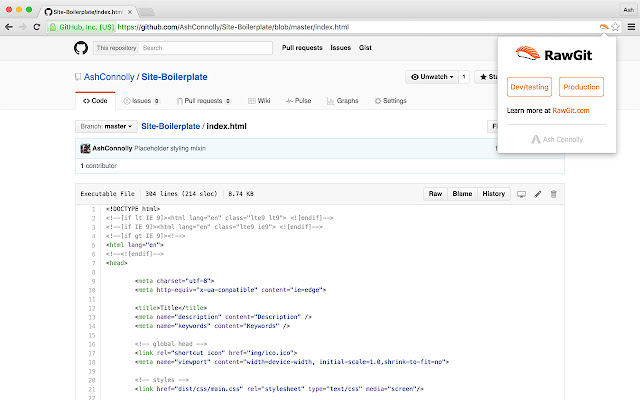The width and height of the screenshot is (640, 400).
Task: Go back with the browser back arrow
Action: (9, 27)
